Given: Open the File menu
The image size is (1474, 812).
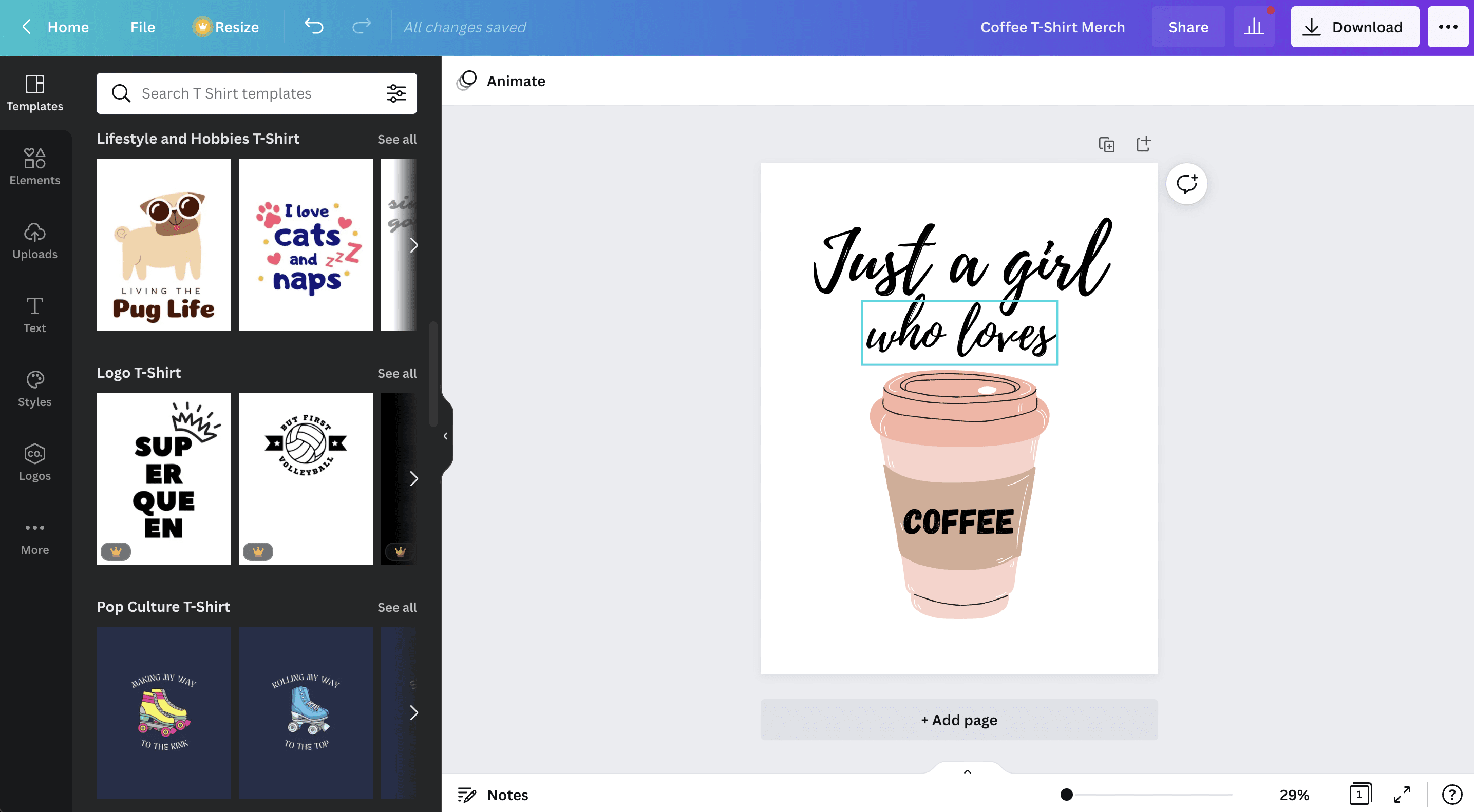Looking at the screenshot, I should click(x=142, y=27).
